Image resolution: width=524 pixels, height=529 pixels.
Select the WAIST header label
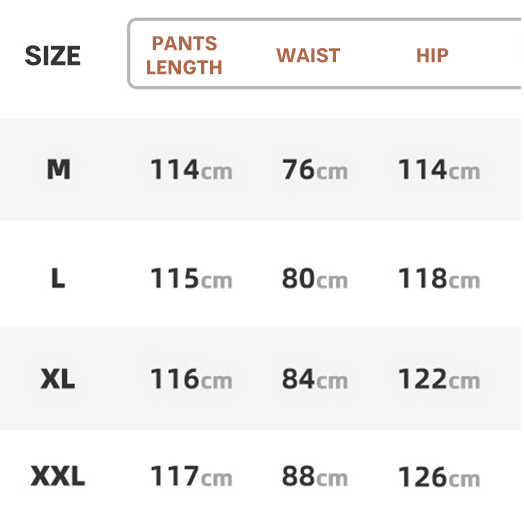[308, 55]
